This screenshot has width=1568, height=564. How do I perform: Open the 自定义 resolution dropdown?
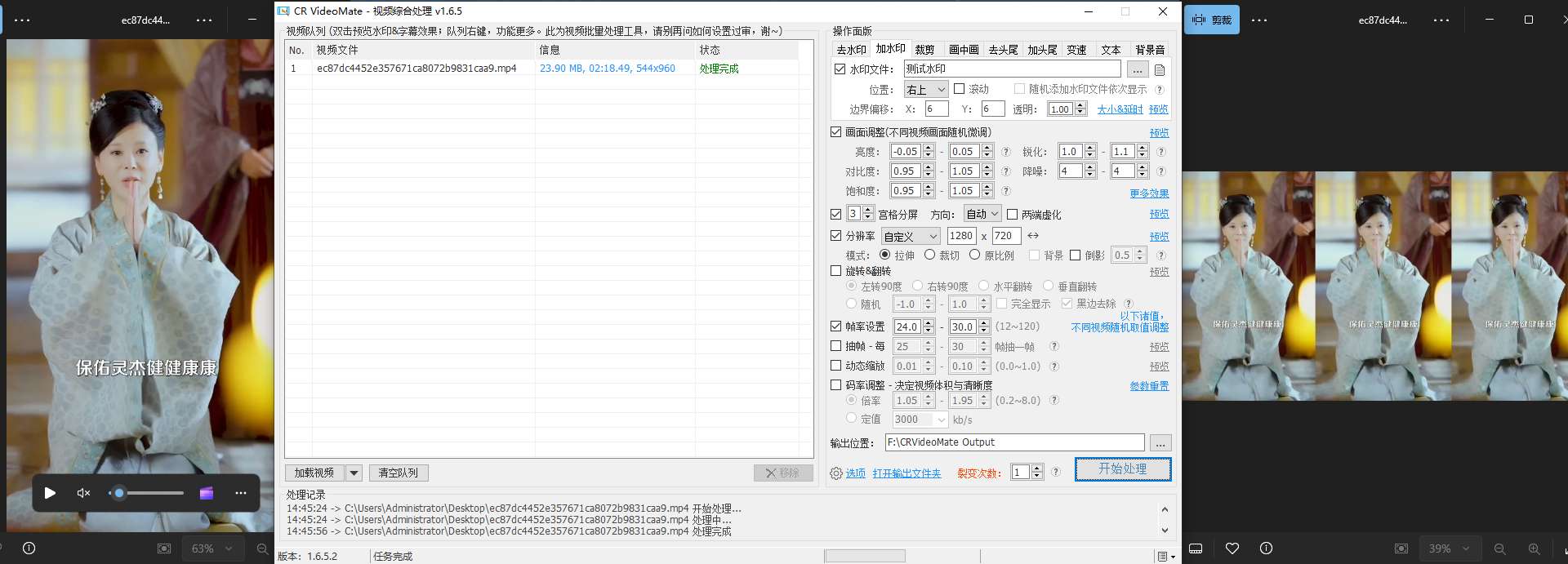(x=911, y=236)
